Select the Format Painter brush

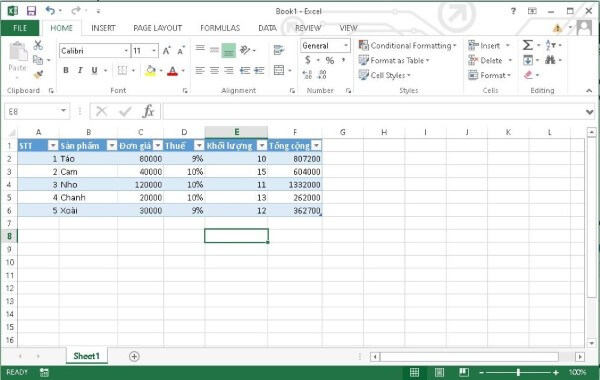pyautogui.click(x=38, y=74)
